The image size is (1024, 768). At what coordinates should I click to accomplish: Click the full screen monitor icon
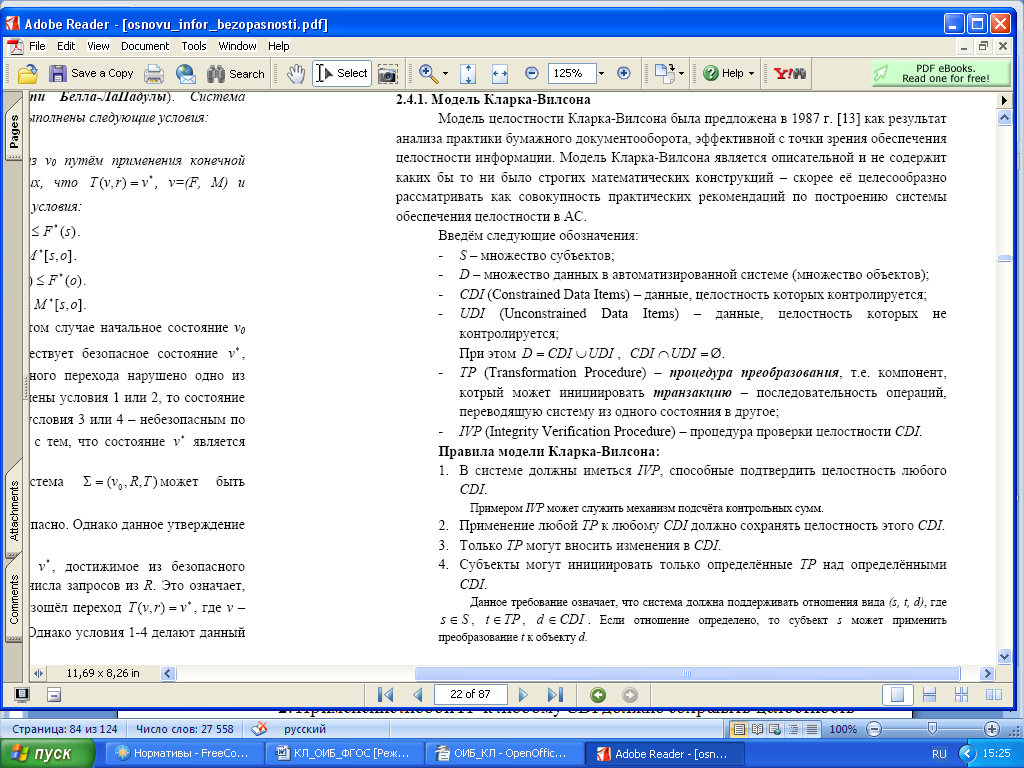22,694
